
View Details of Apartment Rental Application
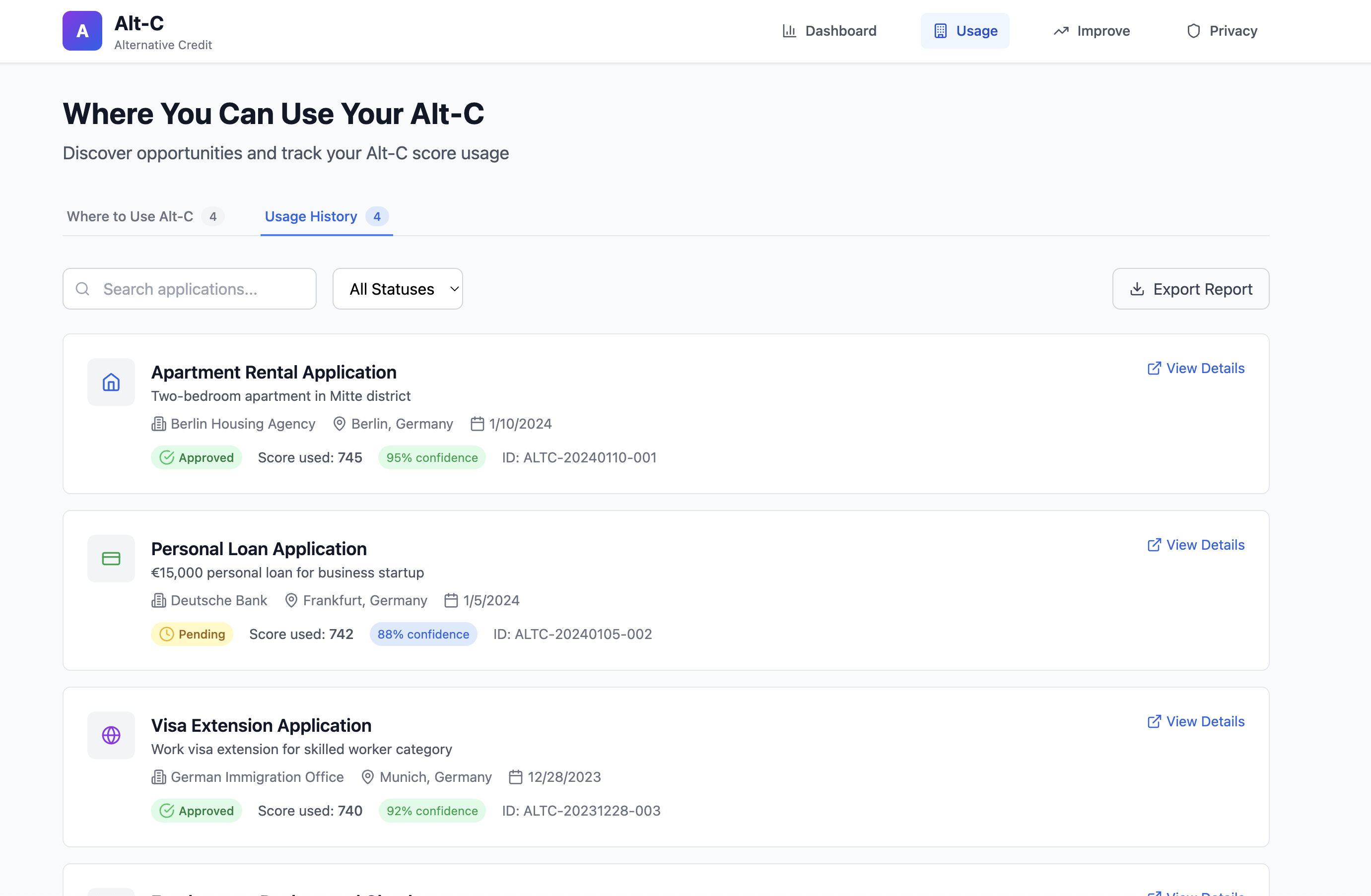(x=1196, y=369)
